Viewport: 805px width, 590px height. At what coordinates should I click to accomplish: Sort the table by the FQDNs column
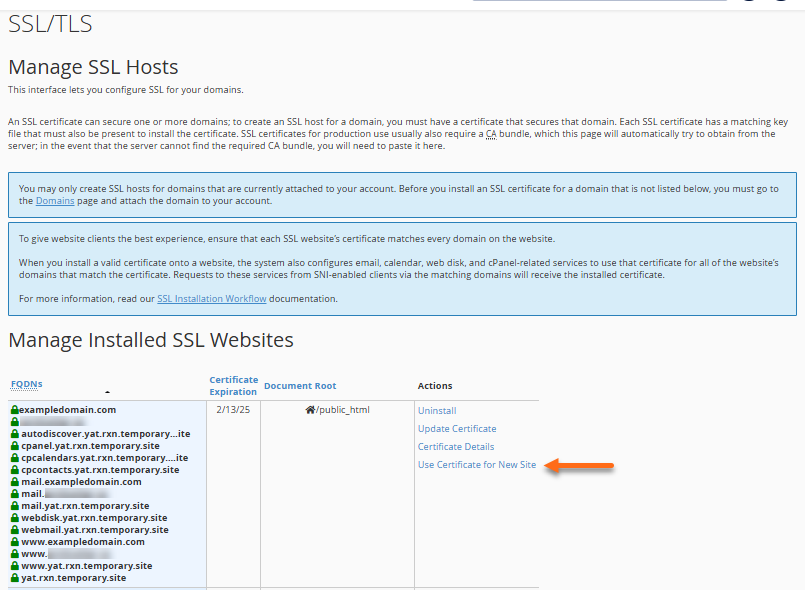point(26,384)
